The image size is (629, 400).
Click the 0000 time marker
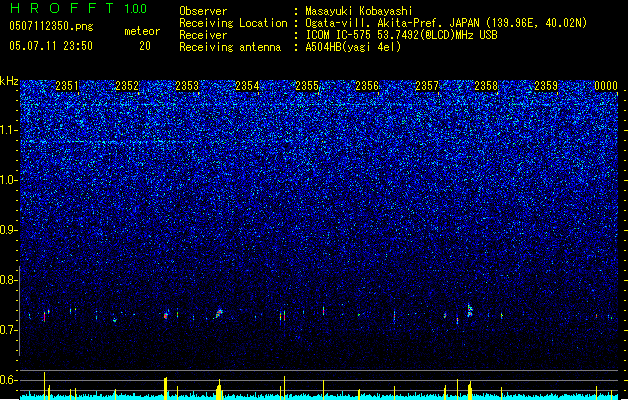606,86
